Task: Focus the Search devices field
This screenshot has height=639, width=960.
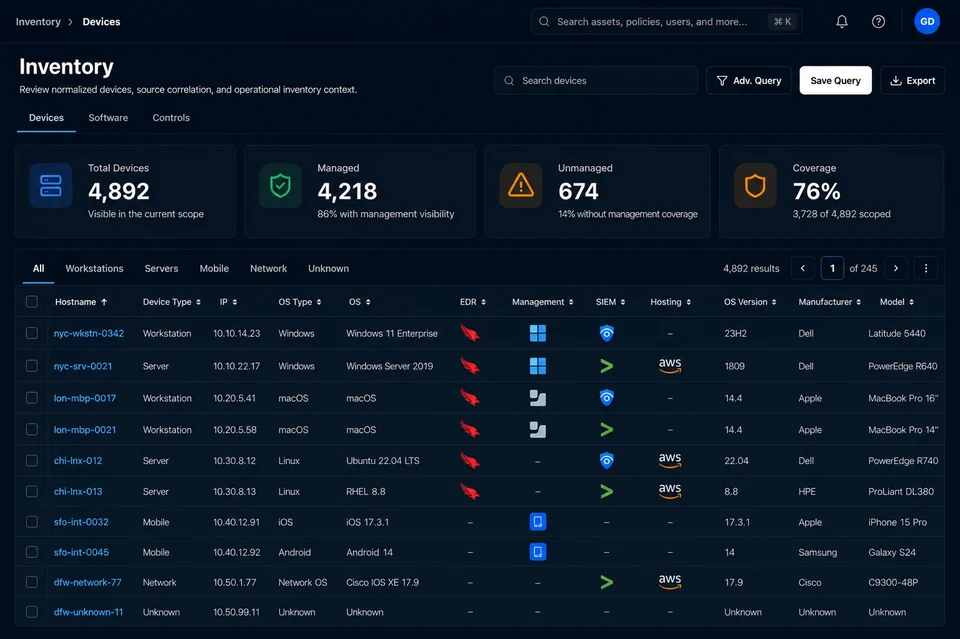Action: (x=596, y=80)
